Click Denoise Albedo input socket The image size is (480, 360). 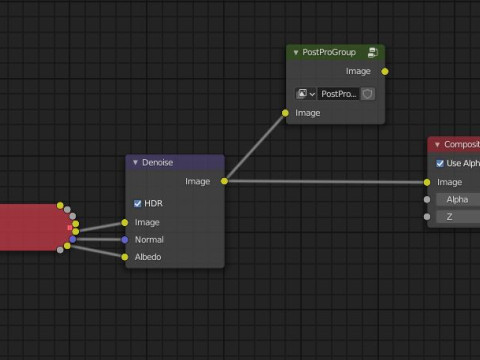point(125,257)
